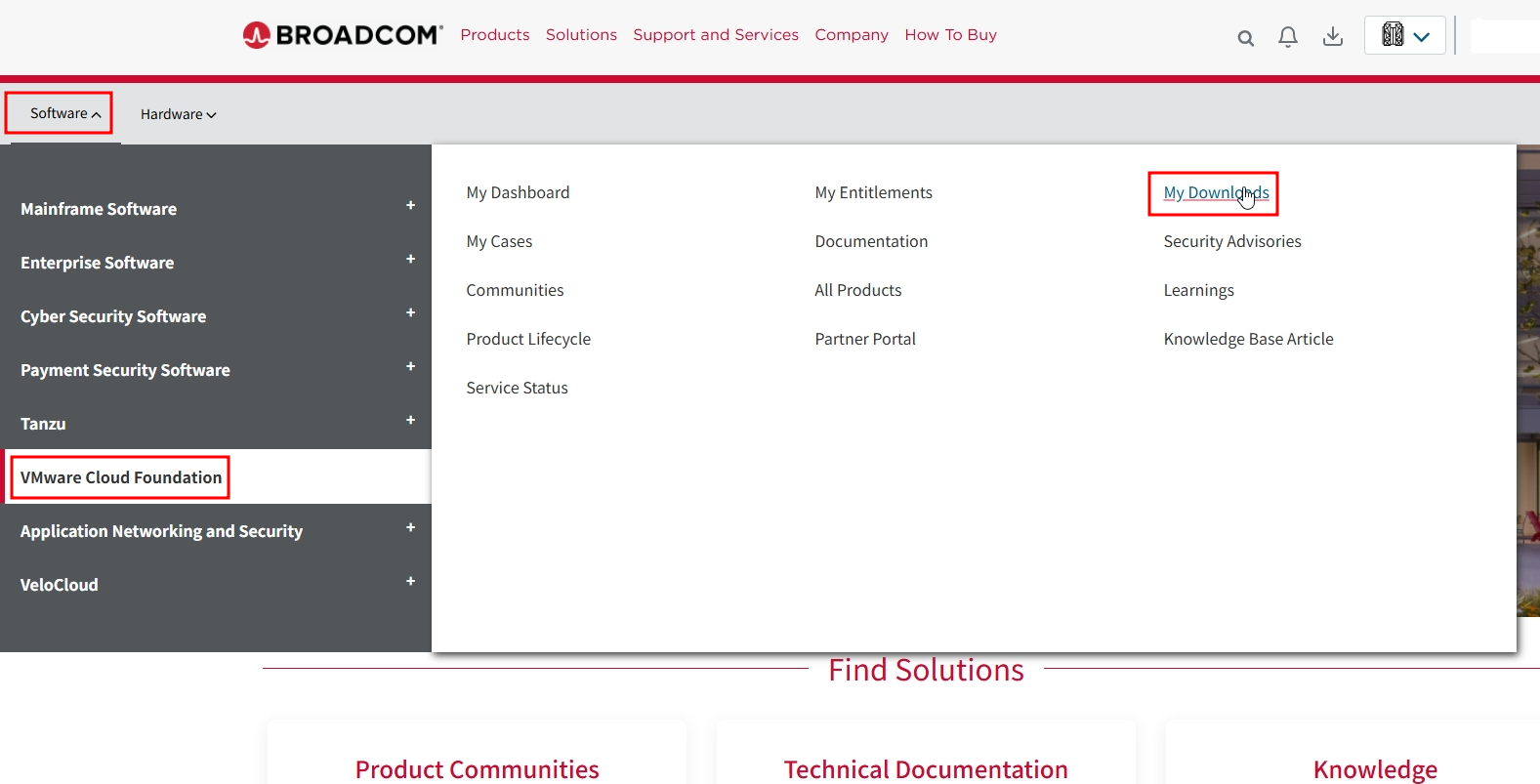
Task: Expand Payment Security Software plus icon
Action: [410, 366]
